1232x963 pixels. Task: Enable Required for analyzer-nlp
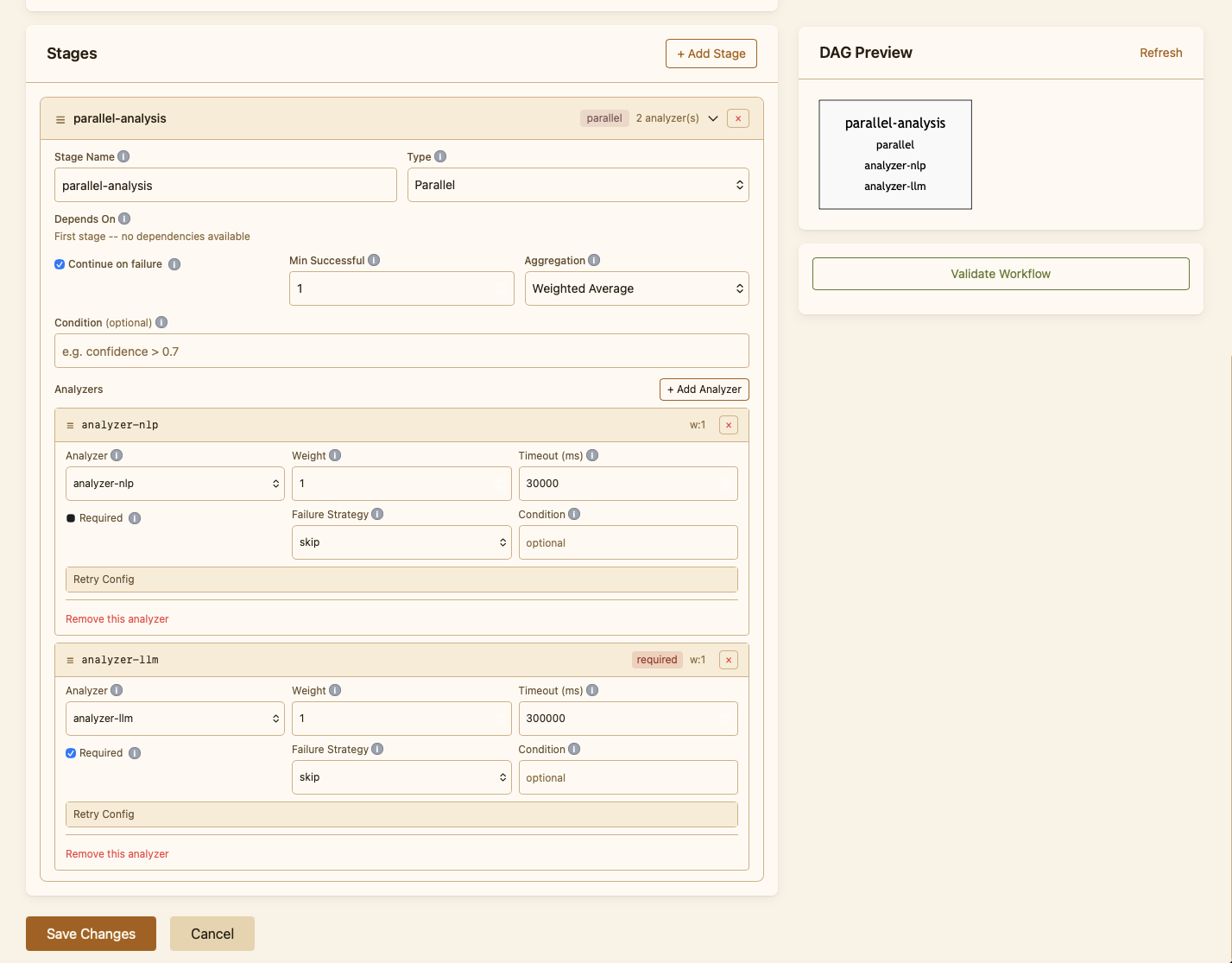point(71,518)
